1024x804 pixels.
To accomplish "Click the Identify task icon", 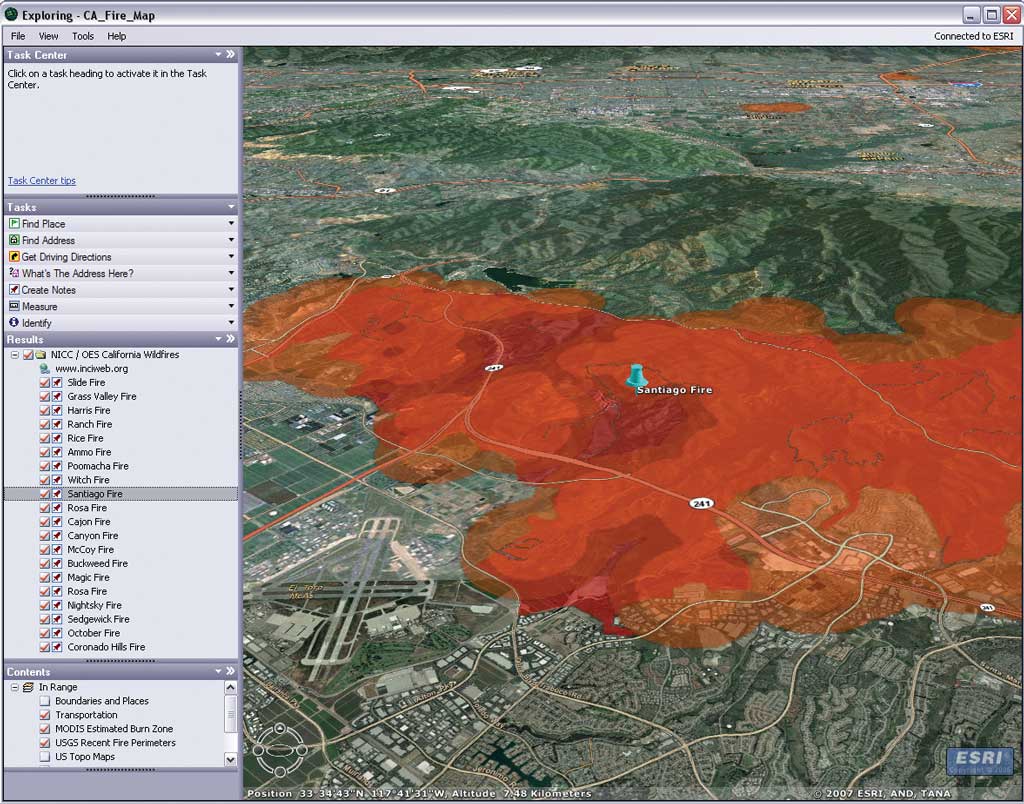I will [x=14, y=323].
